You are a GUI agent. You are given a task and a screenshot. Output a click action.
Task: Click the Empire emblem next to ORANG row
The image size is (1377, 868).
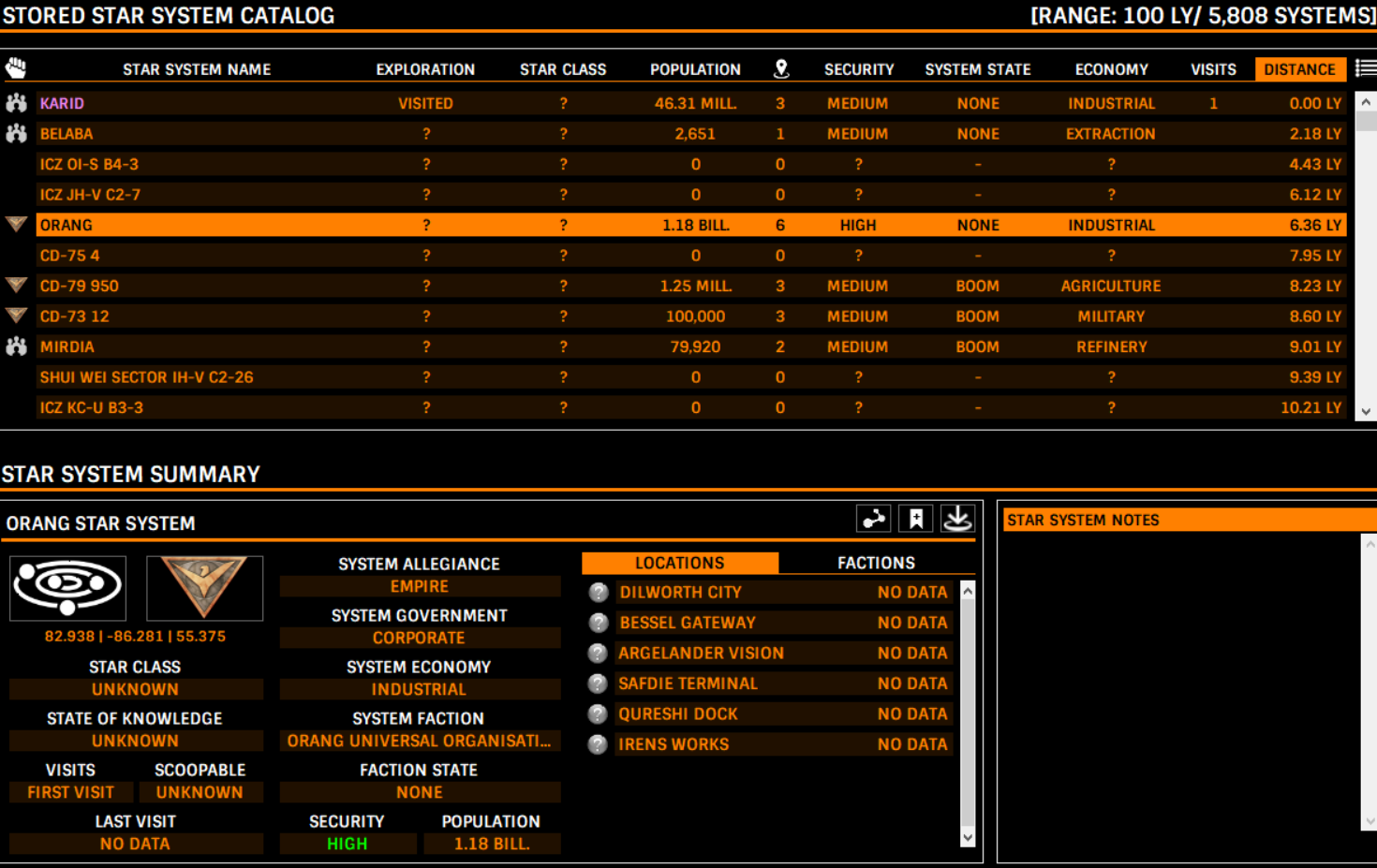tap(16, 225)
